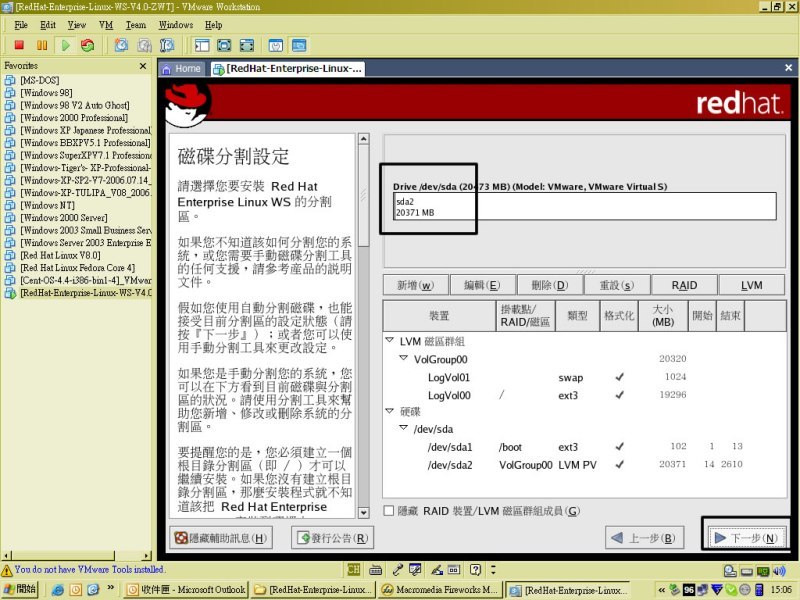The width and height of the screenshot is (800, 600).
Task: Click the Internet Explorer quick launch icon
Action: (57, 590)
